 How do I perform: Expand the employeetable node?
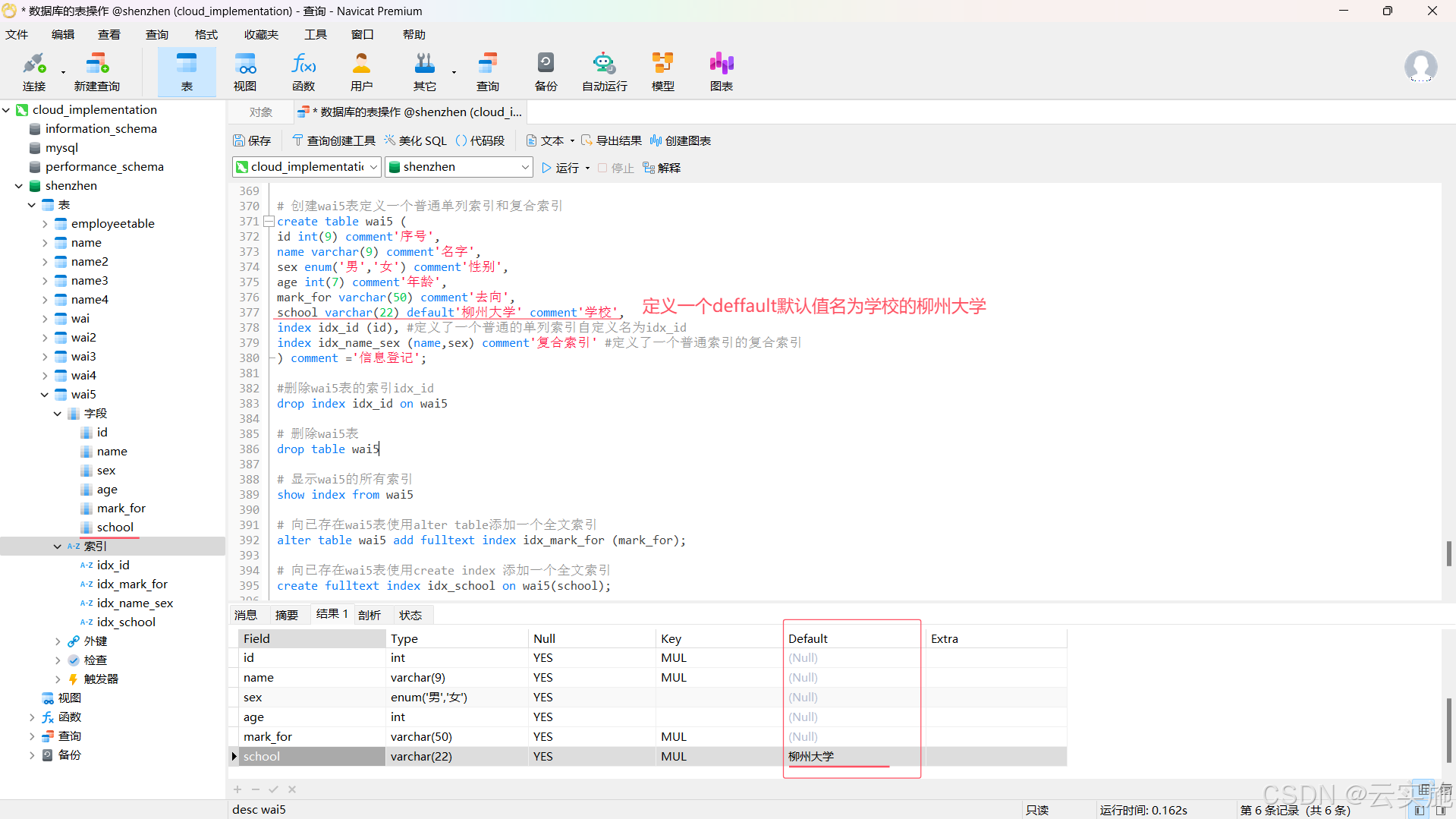(x=45, y=224)
